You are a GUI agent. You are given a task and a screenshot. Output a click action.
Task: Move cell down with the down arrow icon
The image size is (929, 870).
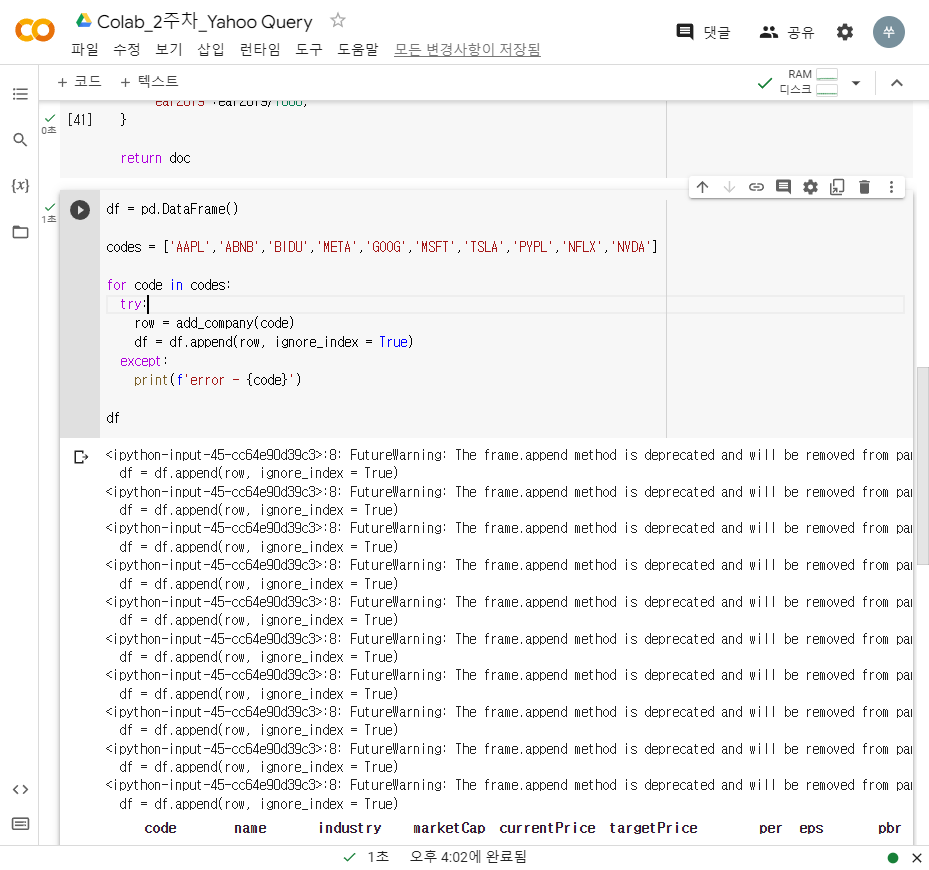[x=729, y=187]
